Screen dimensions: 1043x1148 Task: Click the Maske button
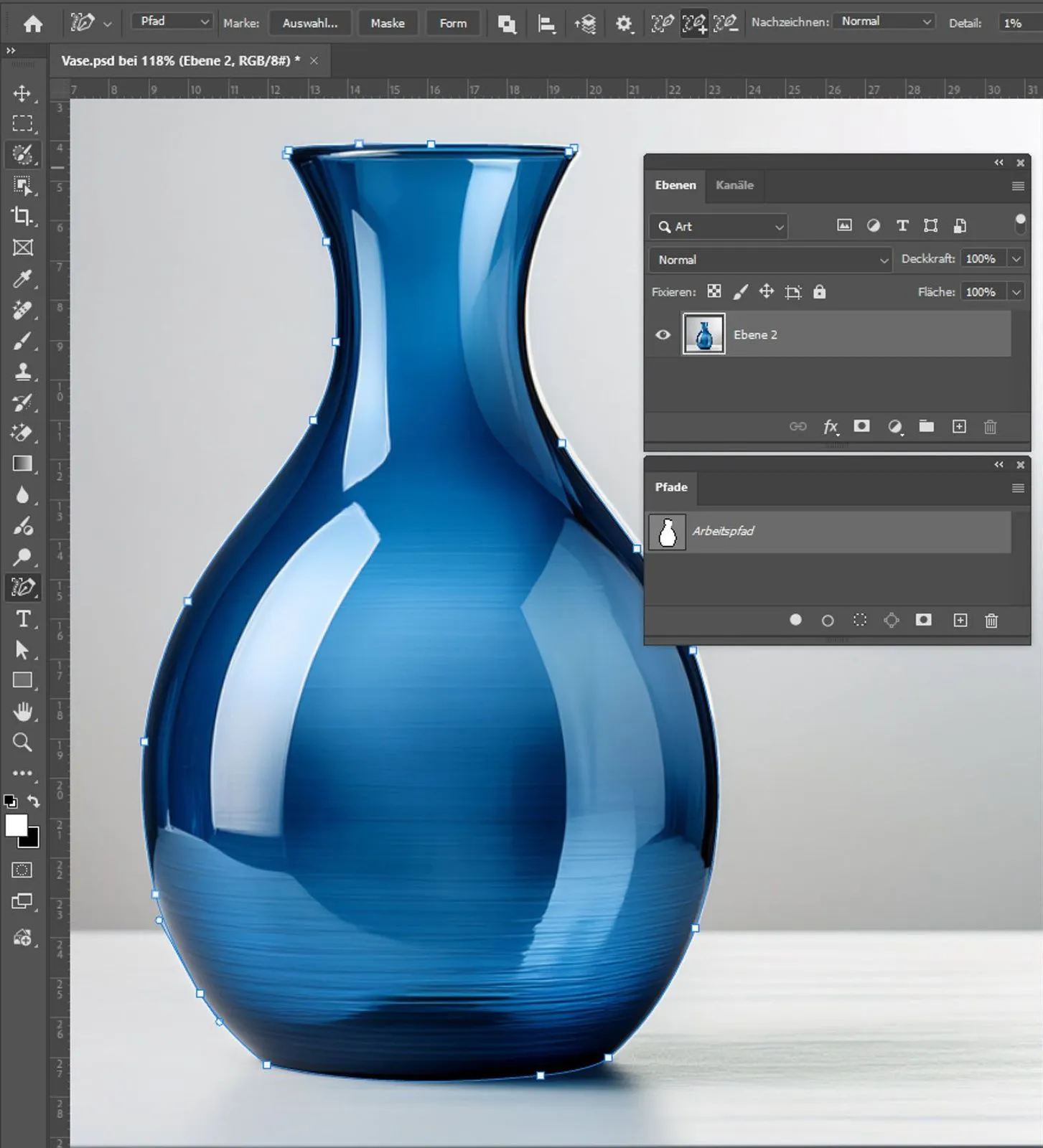pos(388,23)
